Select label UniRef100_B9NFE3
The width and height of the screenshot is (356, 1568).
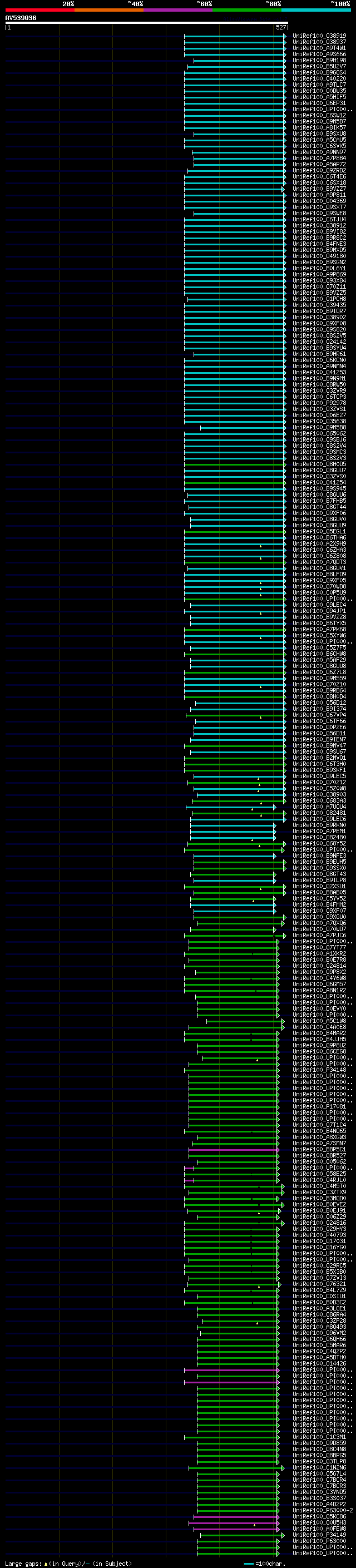point(319,855)
